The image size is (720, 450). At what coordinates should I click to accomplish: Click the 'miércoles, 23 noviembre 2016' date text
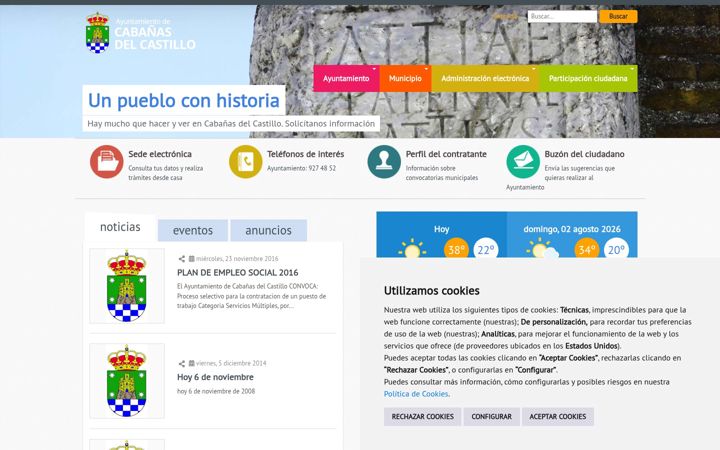[237, 259]
